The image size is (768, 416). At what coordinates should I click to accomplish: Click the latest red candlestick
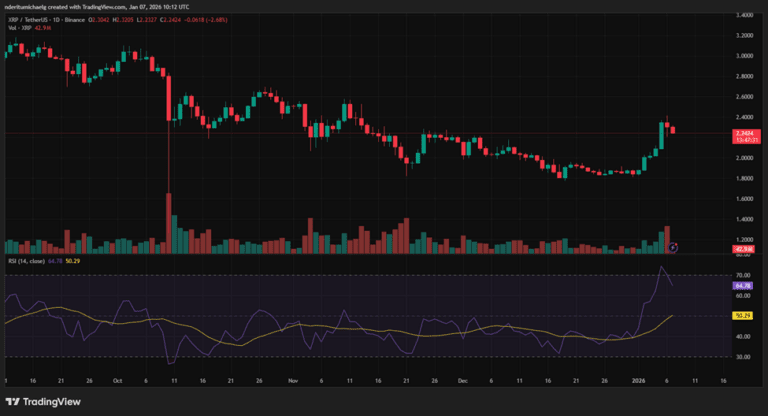coord(672,129)
